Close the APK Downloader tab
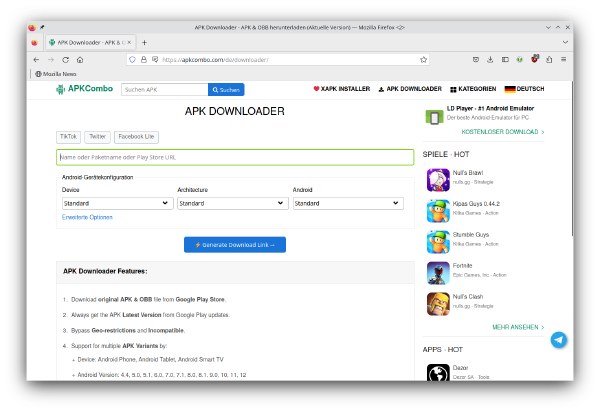 [x=129, y=42]
